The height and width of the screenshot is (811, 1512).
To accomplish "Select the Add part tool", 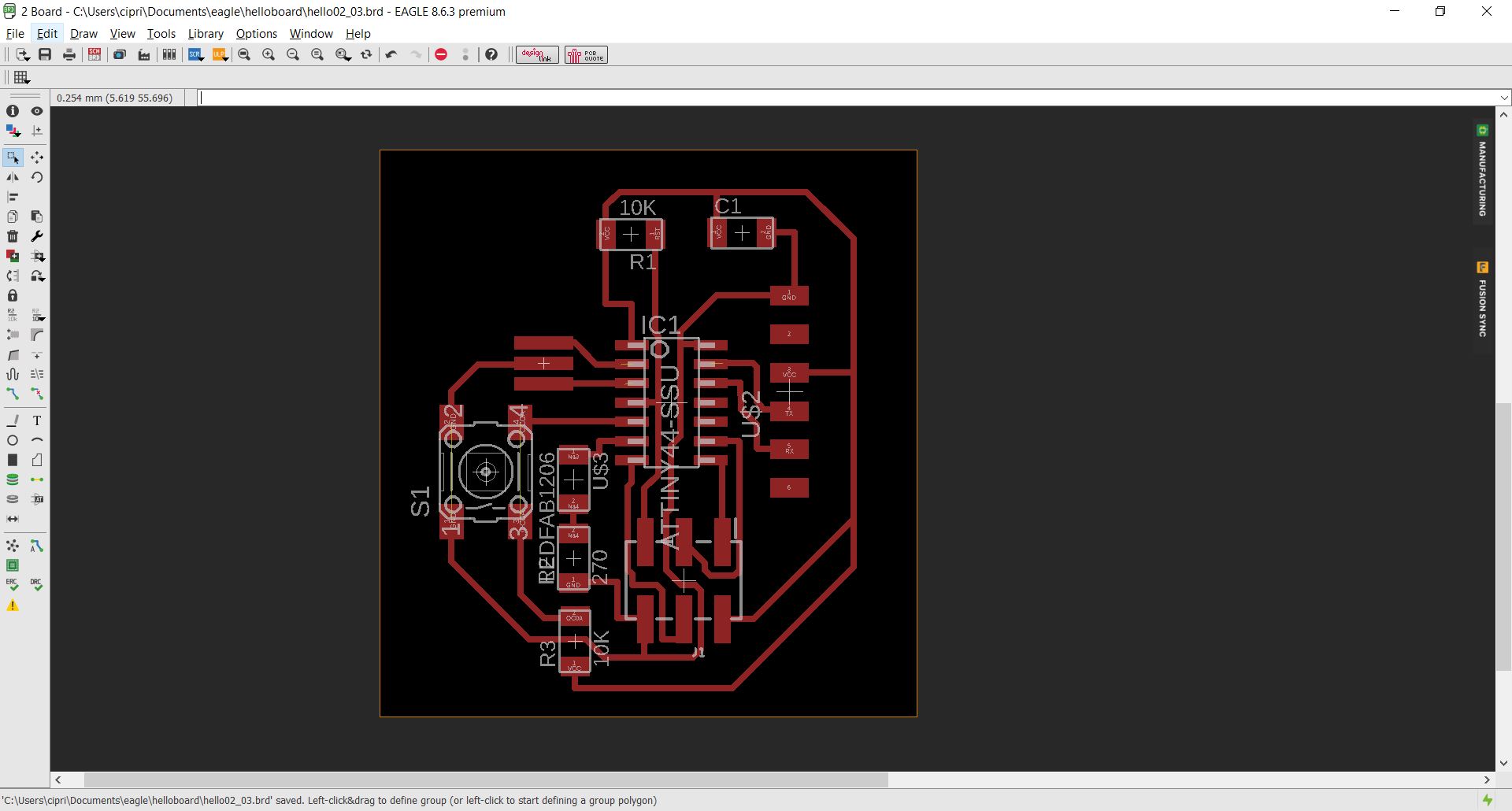I will (13, 256).
